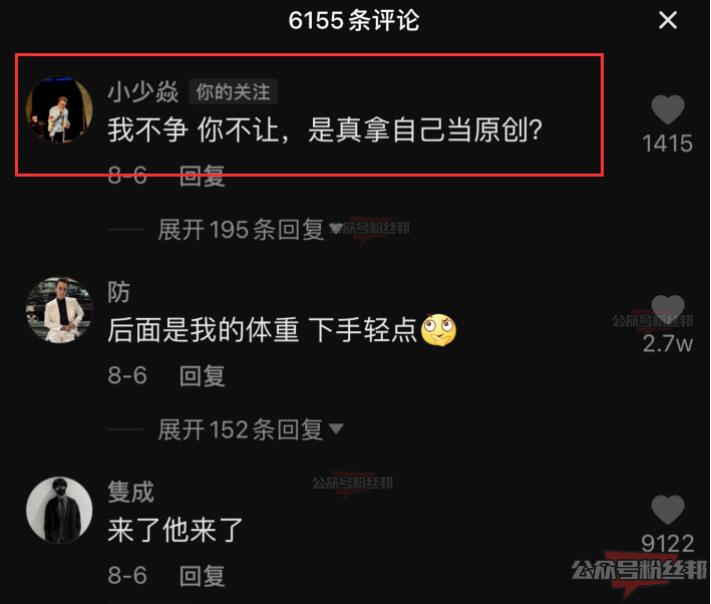Like the 来了他来了 comment heart
711x604 pixels.
coord(667,510)
